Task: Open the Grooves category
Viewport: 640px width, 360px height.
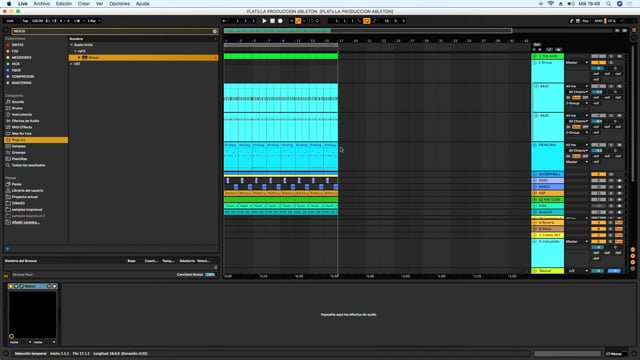Action: tap(18, 153)
